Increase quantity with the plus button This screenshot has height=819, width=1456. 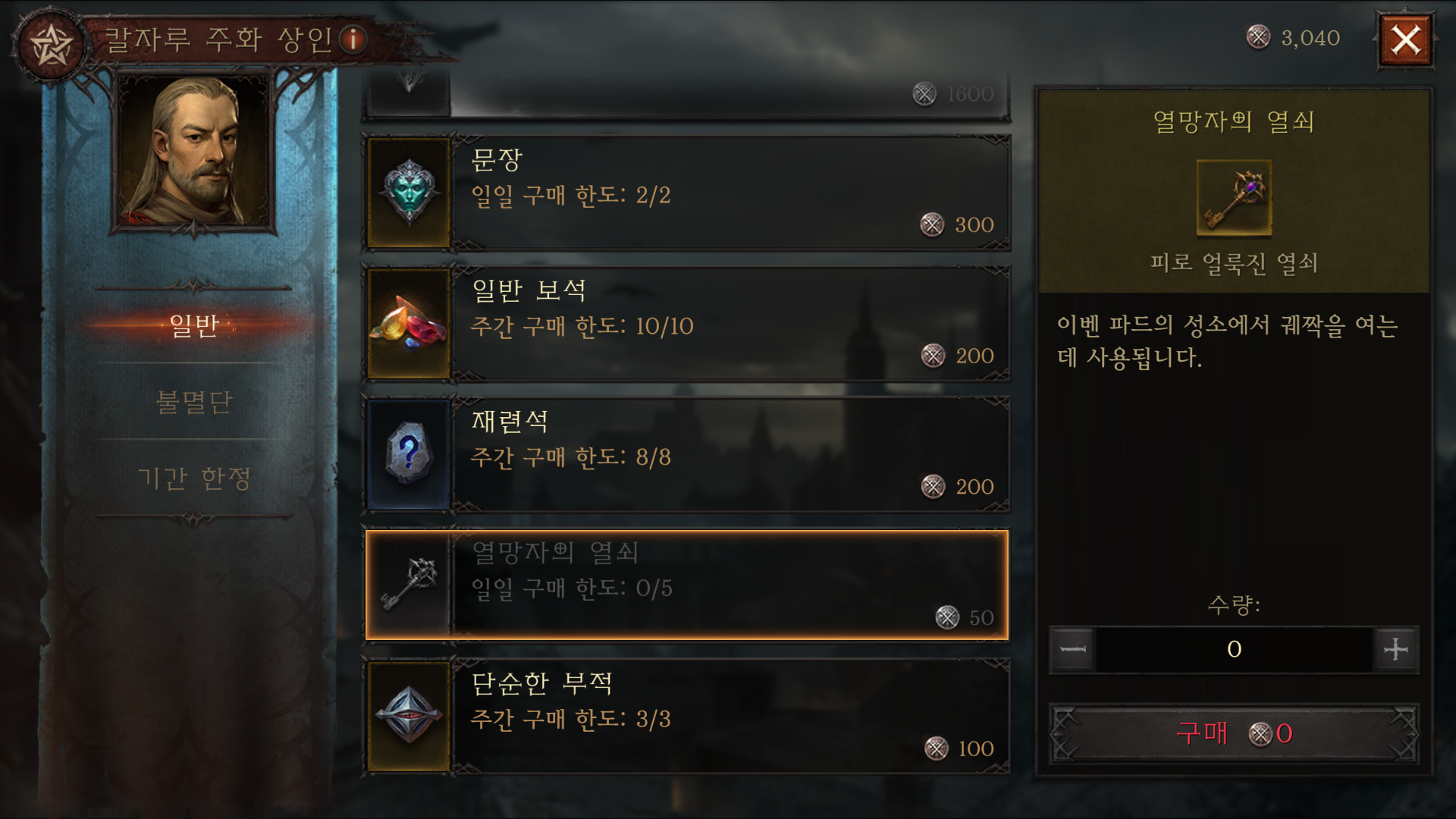click(1395, 649)
